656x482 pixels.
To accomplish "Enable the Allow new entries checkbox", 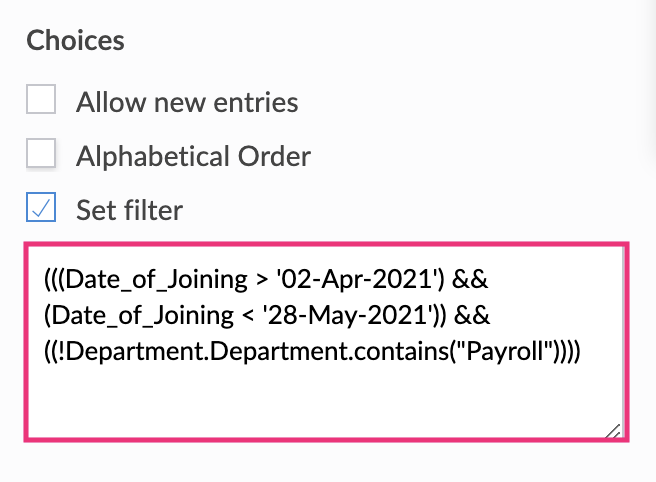I will pyautogui.click(x=41, y=101).
